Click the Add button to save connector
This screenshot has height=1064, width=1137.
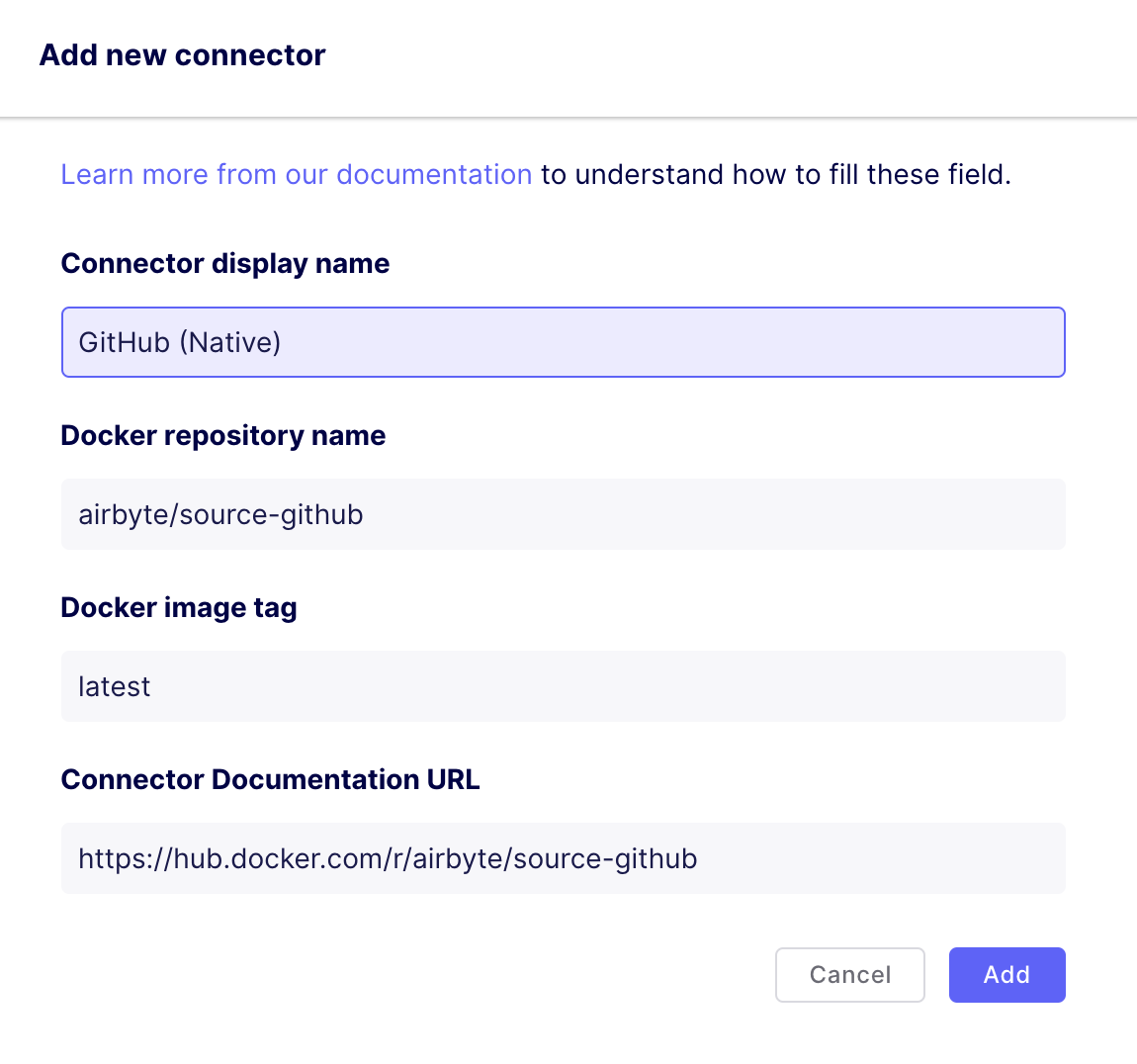pos(1006,974)
